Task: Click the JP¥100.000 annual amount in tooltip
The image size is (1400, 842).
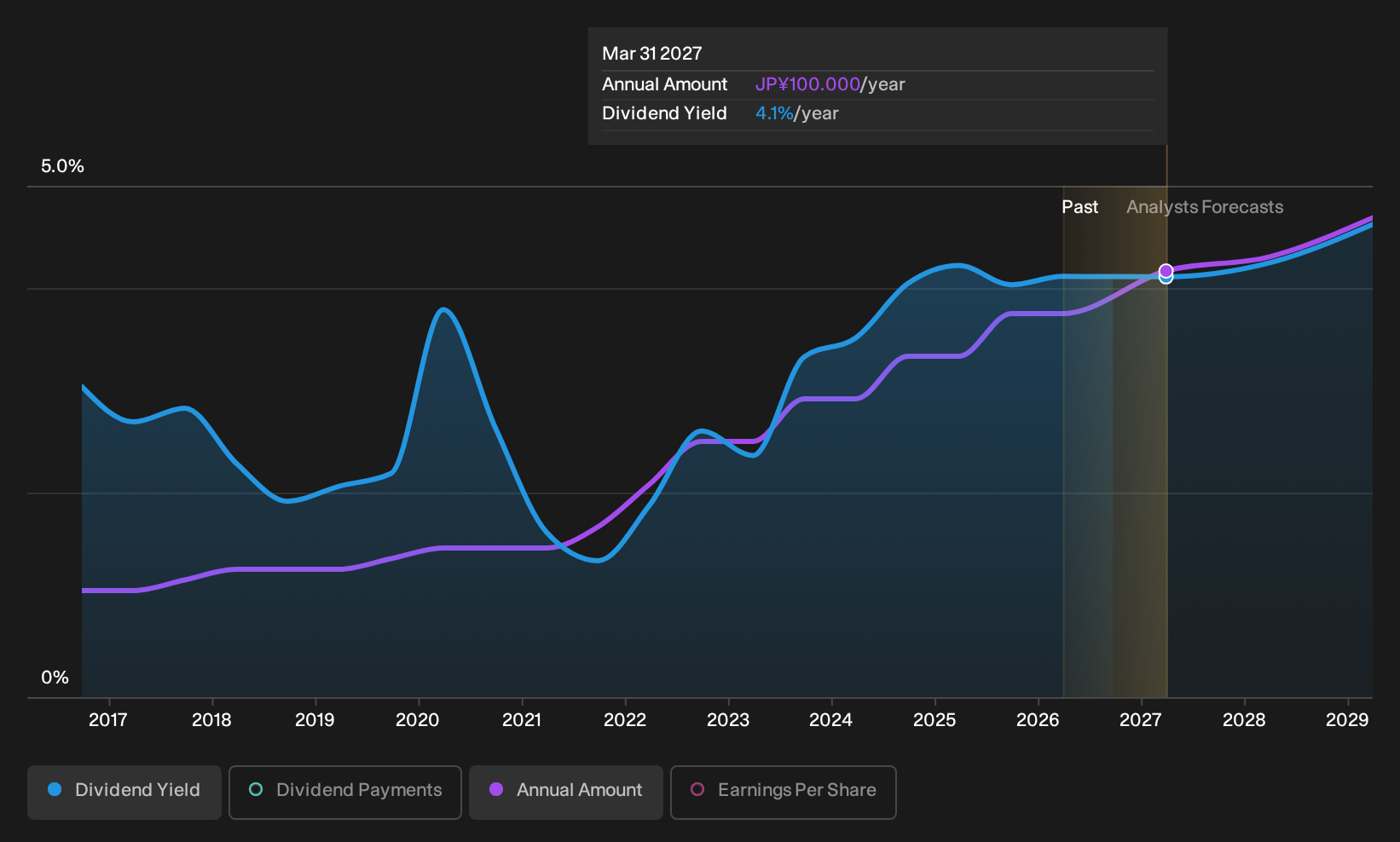Action: coord(807,84)
